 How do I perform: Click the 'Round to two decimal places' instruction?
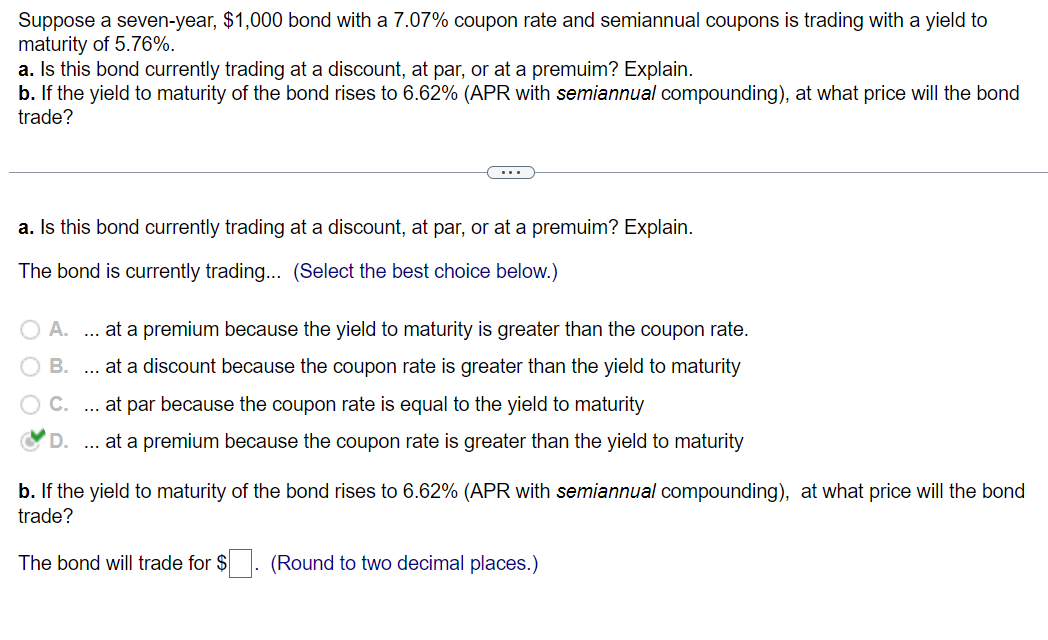click(399, 563)
